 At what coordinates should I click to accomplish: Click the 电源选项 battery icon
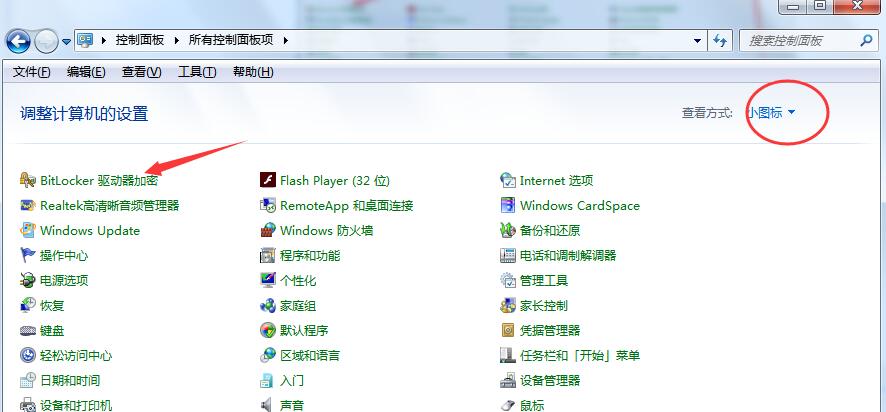click(x=28, y=281)
